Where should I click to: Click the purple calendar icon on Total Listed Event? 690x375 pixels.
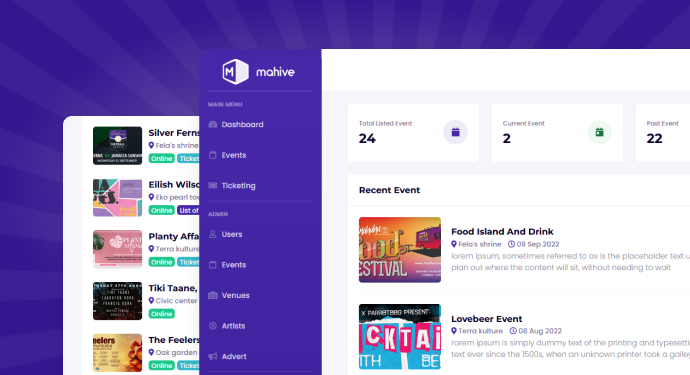455,132
